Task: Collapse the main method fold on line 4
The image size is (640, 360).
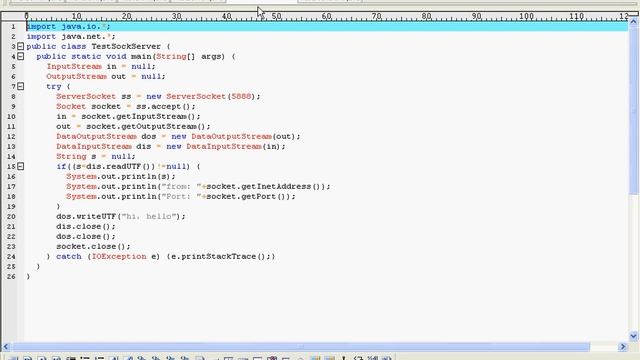Action: 20,56
